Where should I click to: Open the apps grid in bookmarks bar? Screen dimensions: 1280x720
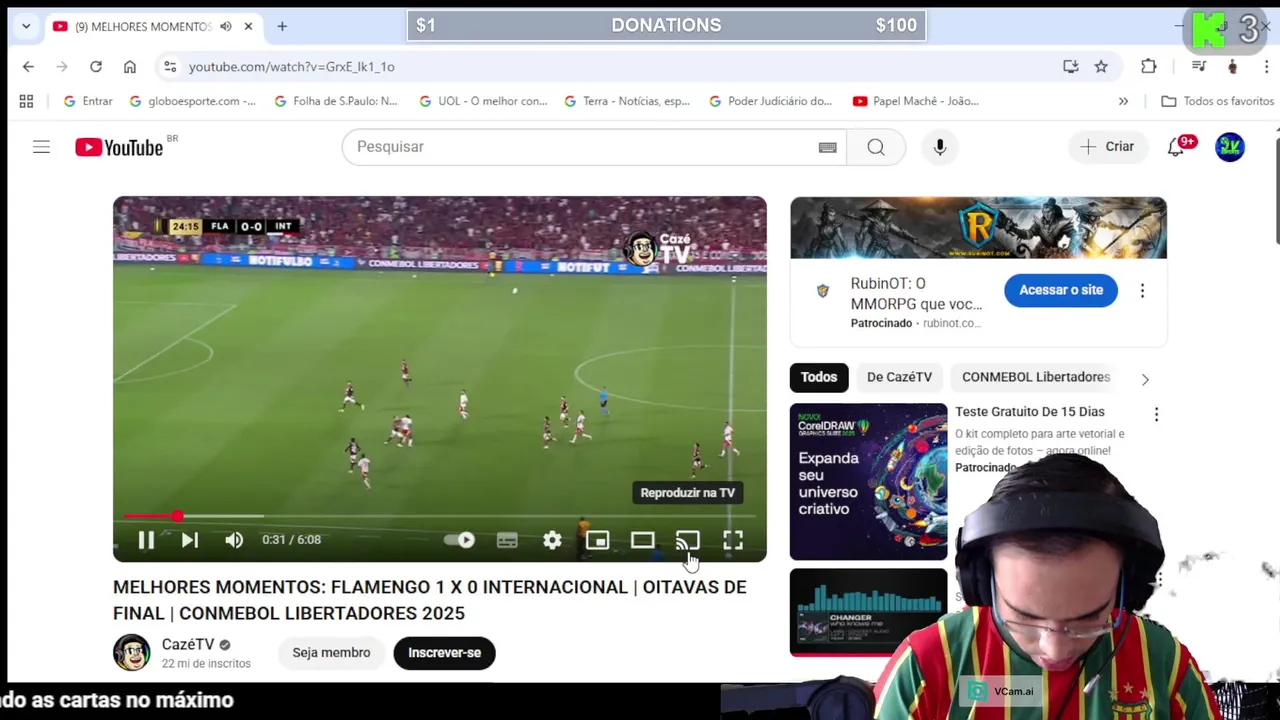pyautogui.click(x=26, y=101)
